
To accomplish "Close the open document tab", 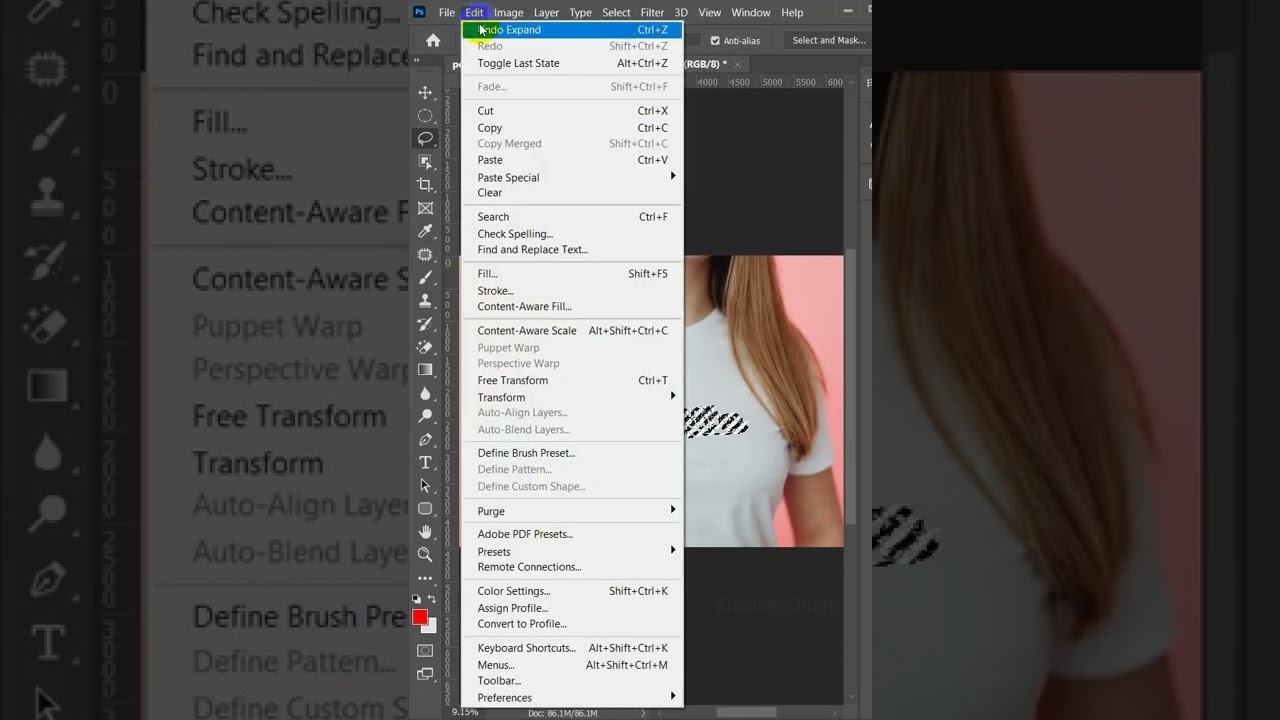I will coord(738,64).
